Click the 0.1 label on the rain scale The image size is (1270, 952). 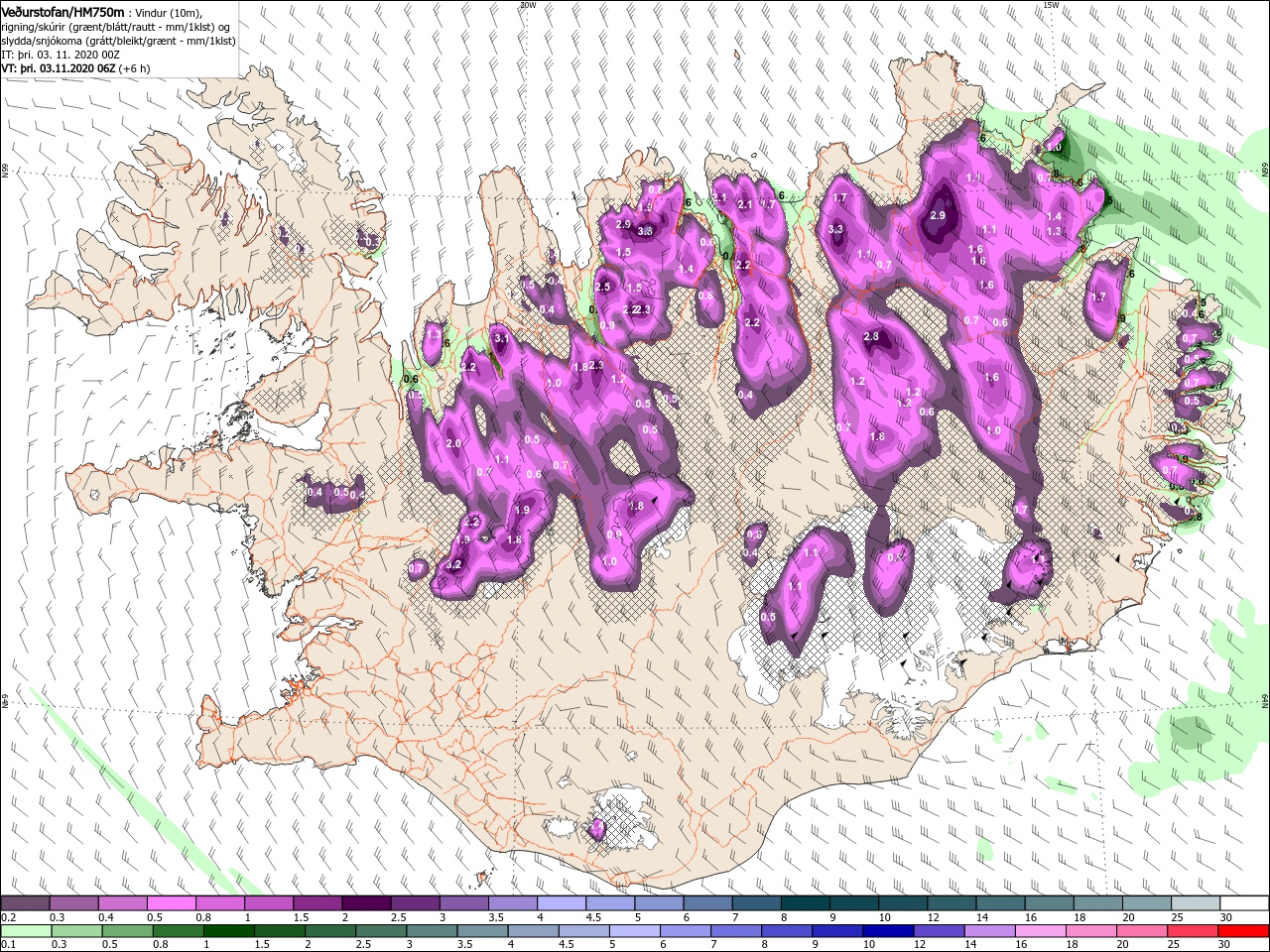pyautogui.click(x=8, y=944)
